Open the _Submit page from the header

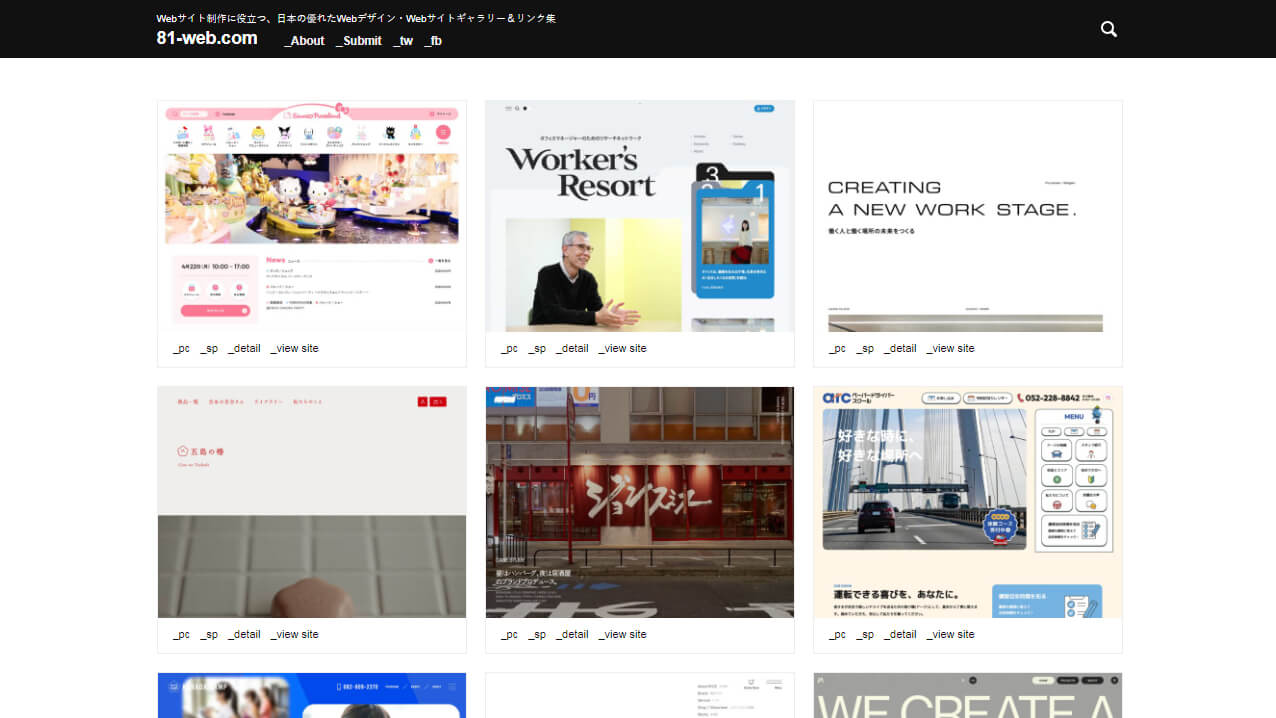click(x=359, y=41)
